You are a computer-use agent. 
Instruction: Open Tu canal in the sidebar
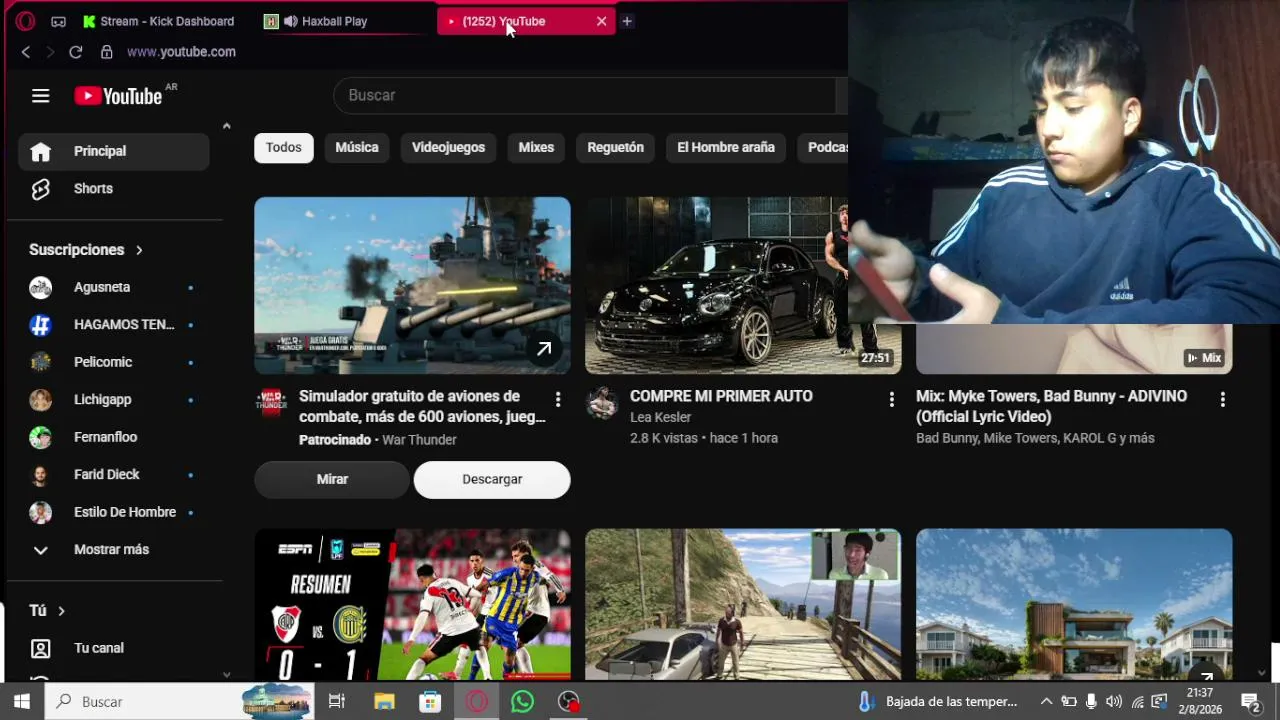(x=113, y=648)
